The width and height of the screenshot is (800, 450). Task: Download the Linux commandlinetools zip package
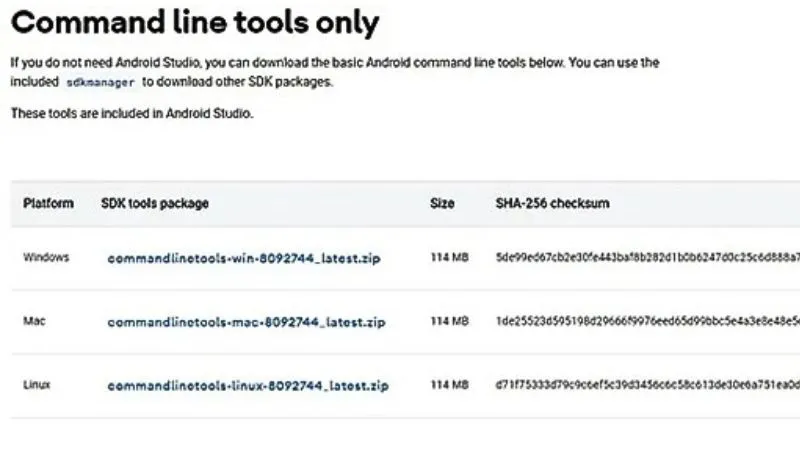(248, 385)
